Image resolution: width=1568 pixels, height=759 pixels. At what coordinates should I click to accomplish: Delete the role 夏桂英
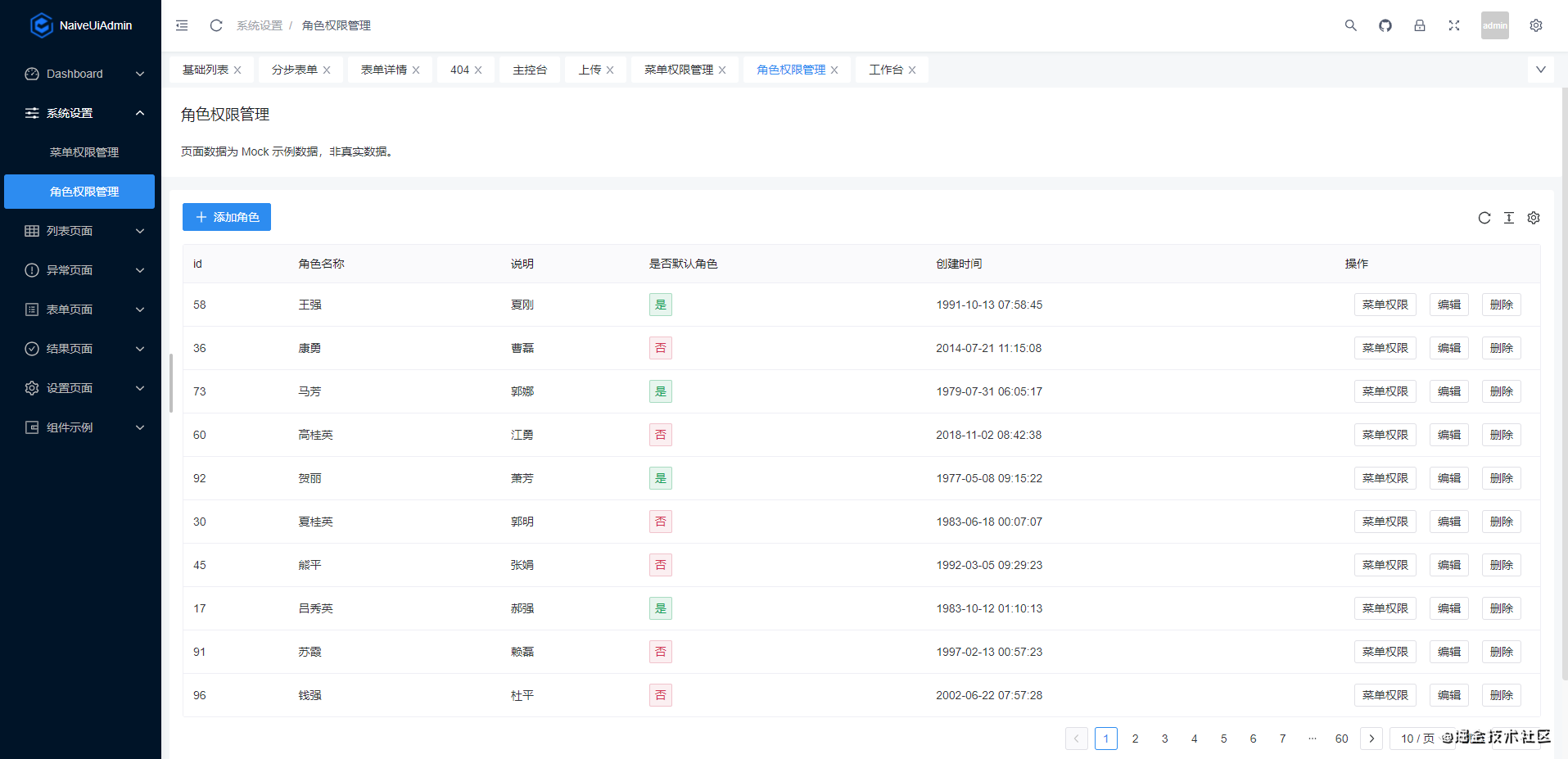[x=1502, y=522]
